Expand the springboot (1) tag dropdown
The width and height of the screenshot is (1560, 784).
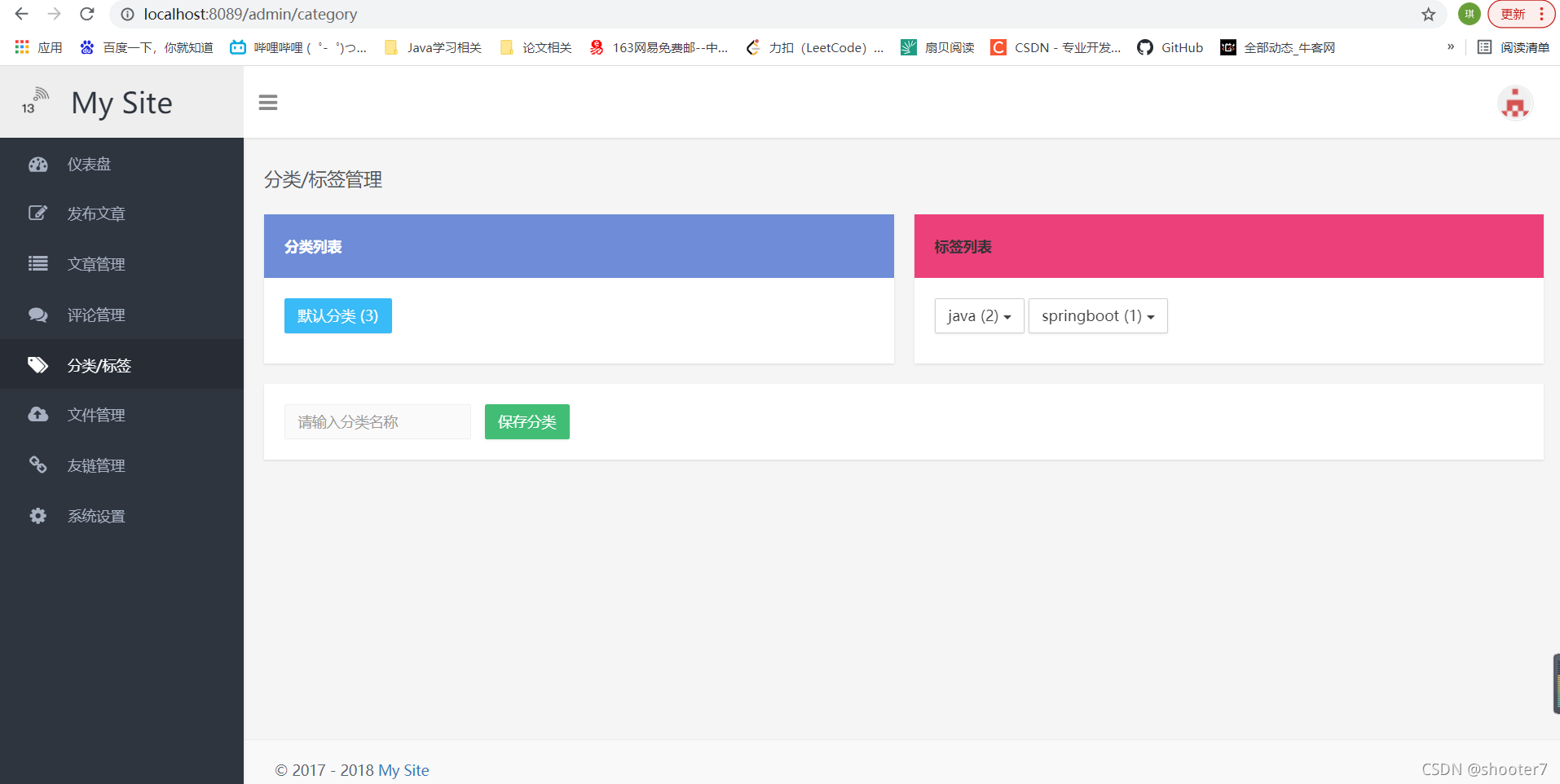1098,315
